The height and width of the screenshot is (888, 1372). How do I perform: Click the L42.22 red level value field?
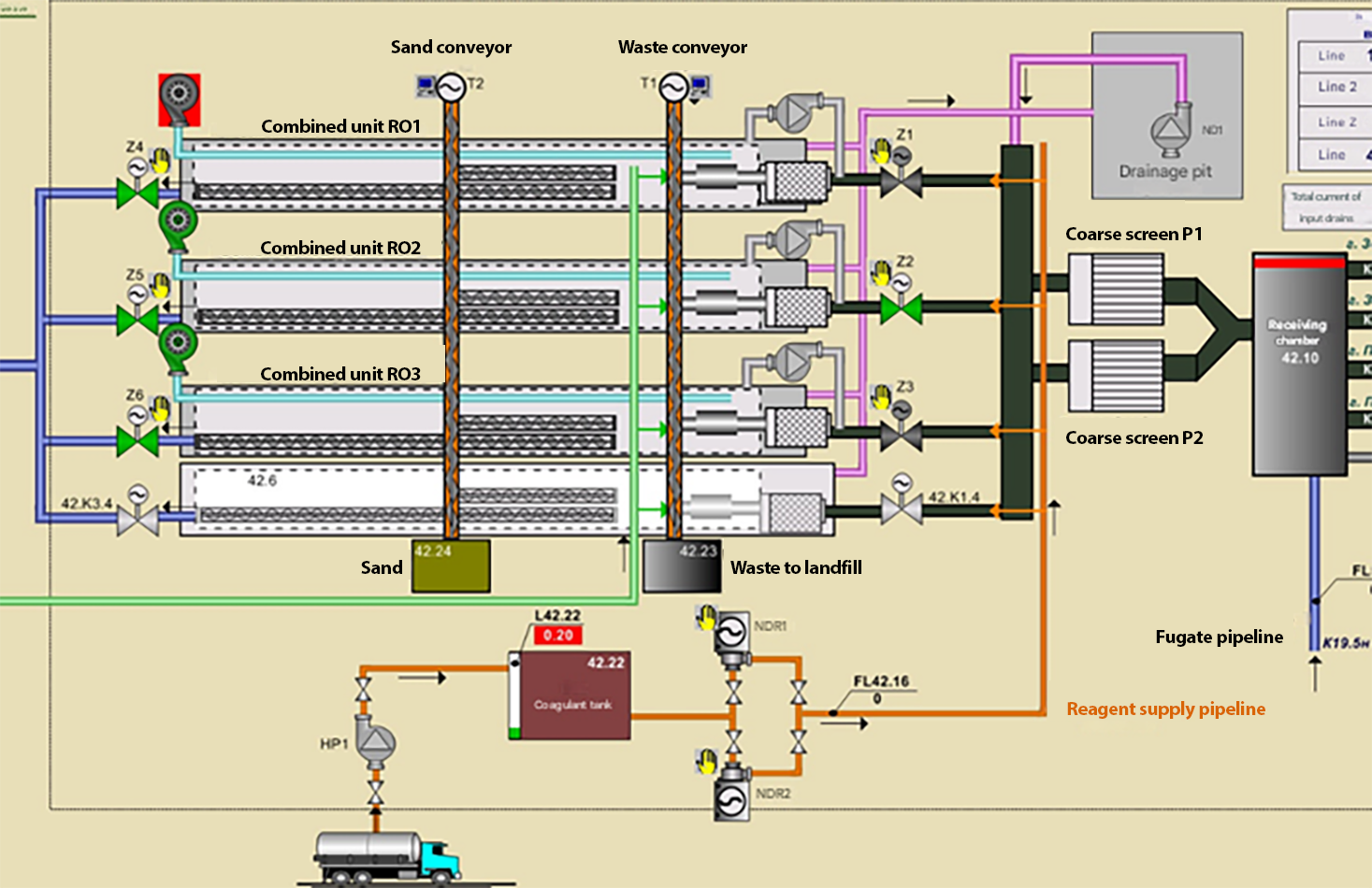click(558, 635)
